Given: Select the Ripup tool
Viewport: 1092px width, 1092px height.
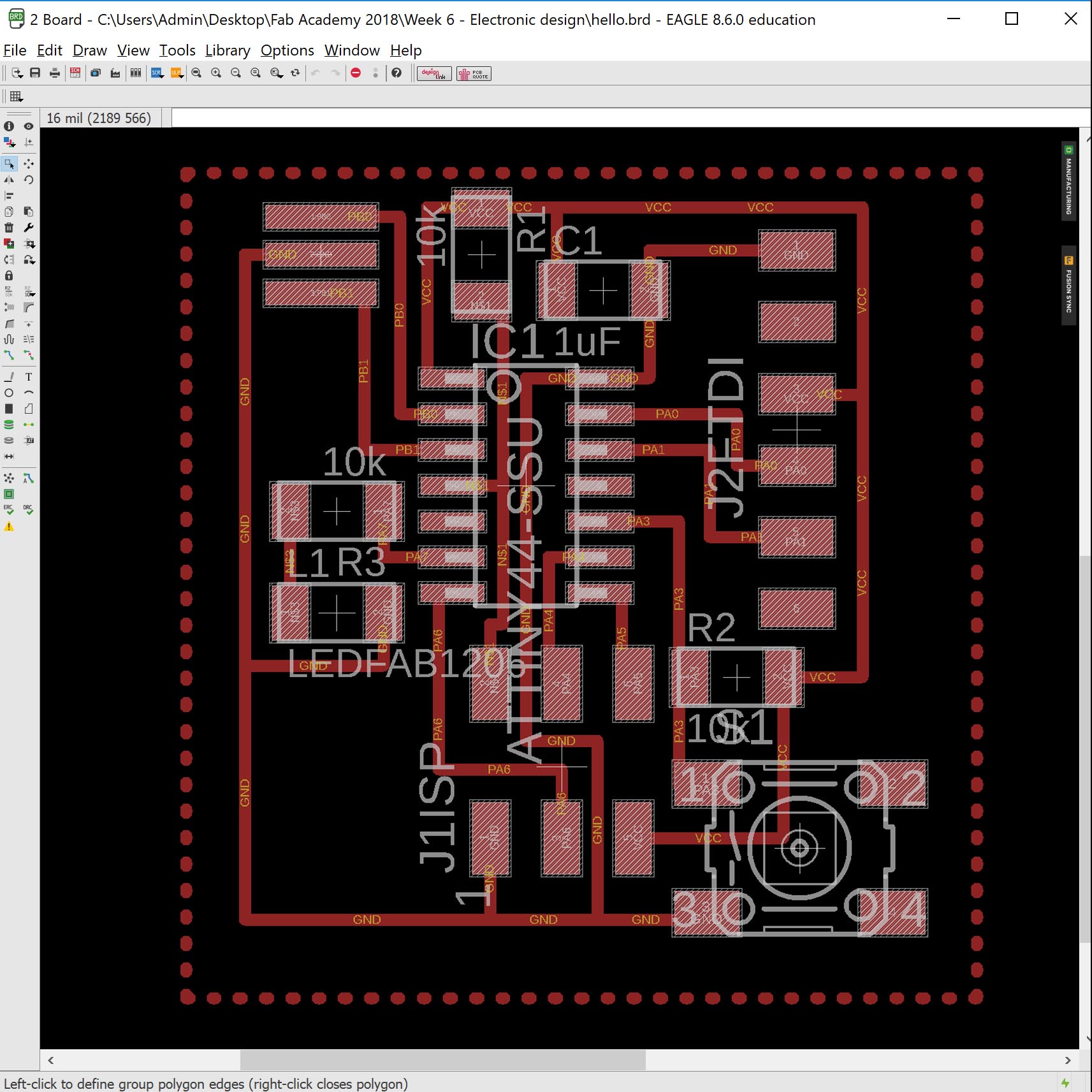Looking at the screenshot, I should click(29, 355).
